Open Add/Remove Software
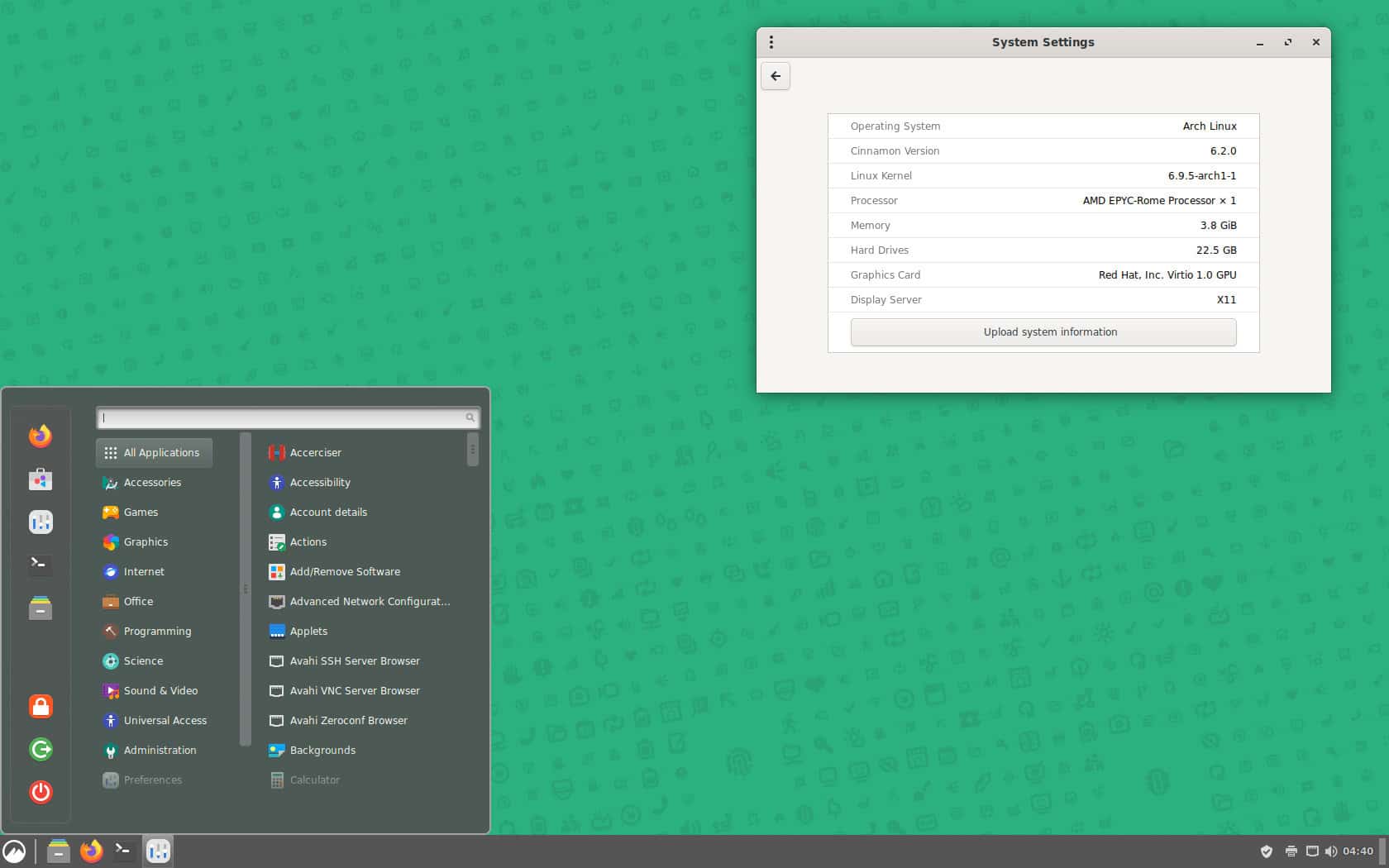This screenshot has width=1389, height=868. click(345, 571)
